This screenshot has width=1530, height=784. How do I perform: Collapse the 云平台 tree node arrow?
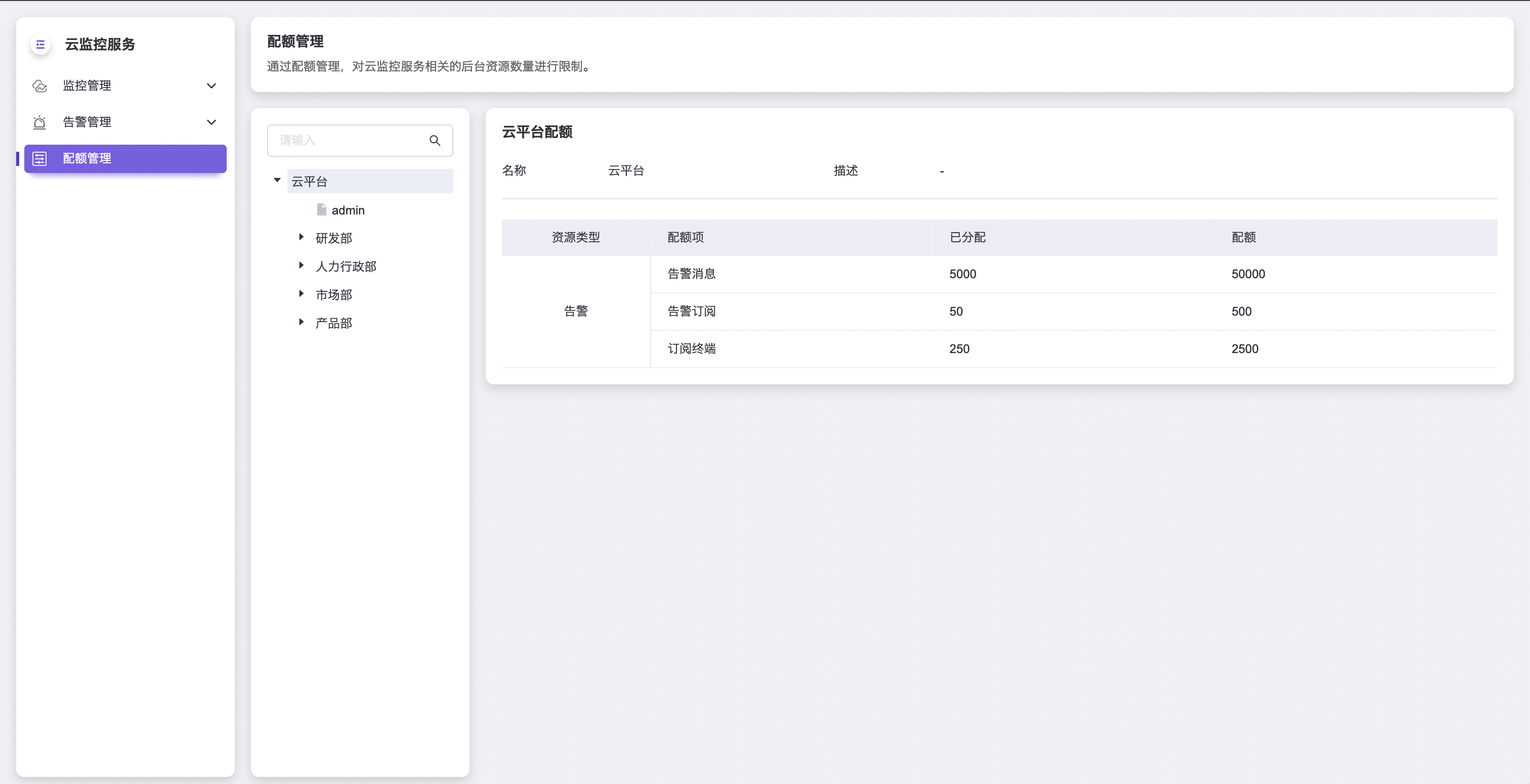click(x=277, y=181)
